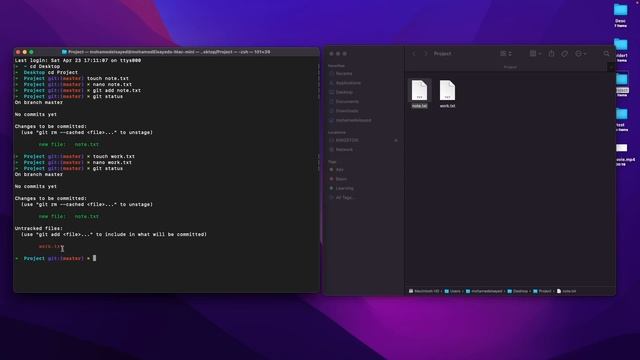Open All Tags… in Finder sidebar
This screenshot has width=640, height=360.
pyautogui.click(x=344, y=198)
